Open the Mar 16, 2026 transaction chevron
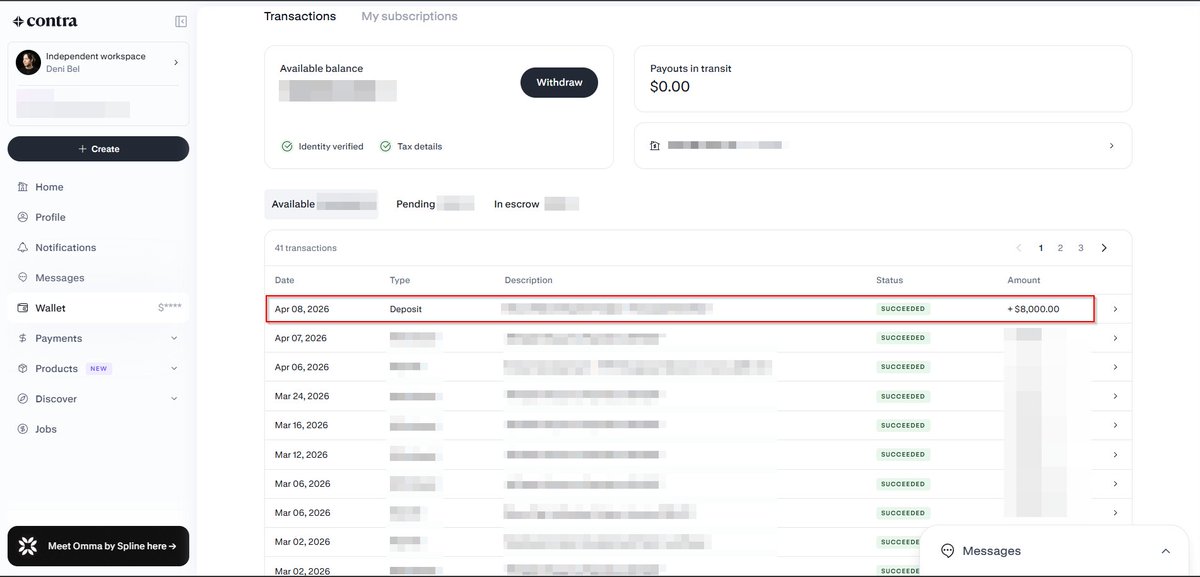Image resolution: width=1200 pixels, height=577 pixels. click(1115, 425)
